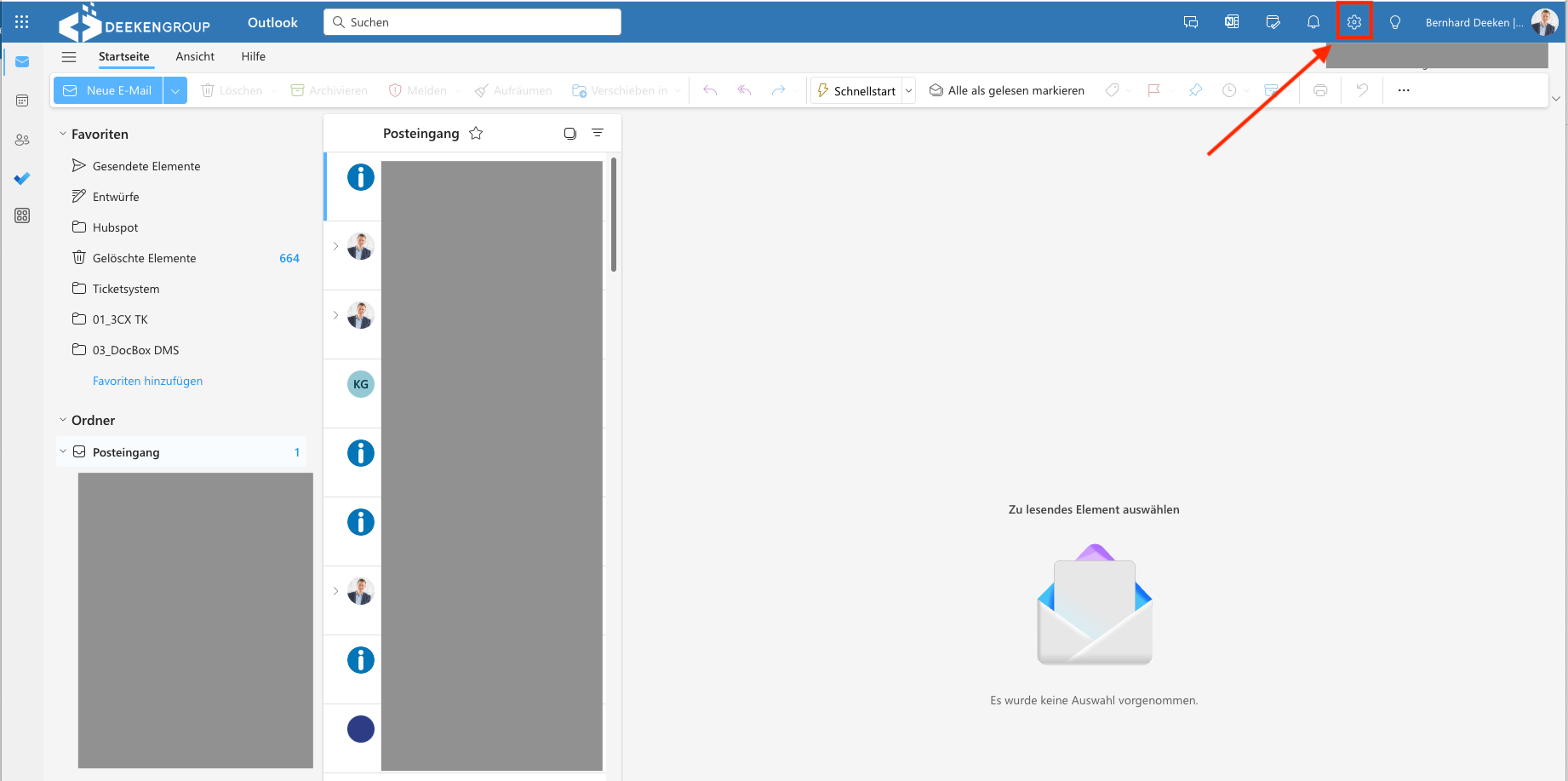Click Alle als gelesen markieren
This screenshot has height=781, width=1568.
[x=1007, y=90]
